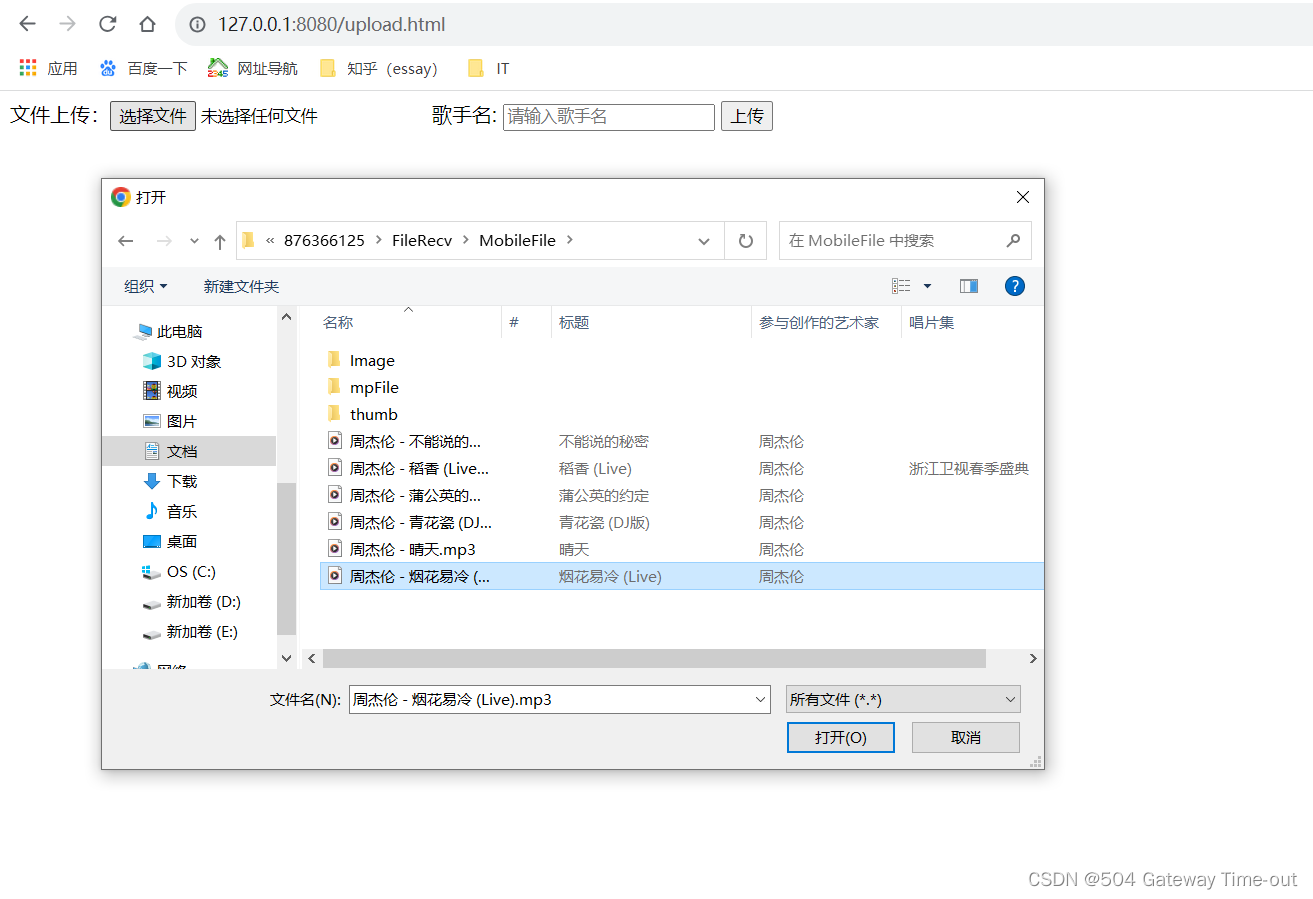The height and width of the screenshot is (899, 1313).
Task: Toggle the preview pane icon
Action: (x=969, y=286)
